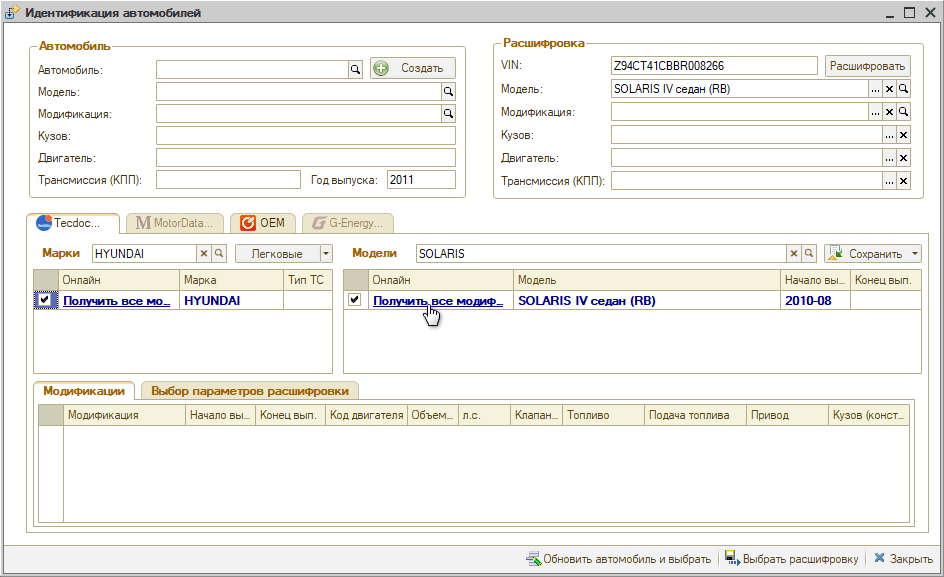Click Обновить автомобиль и выбрать button
Image resolution: width=944 pixels, height=577 pixels.
[618, 559]
